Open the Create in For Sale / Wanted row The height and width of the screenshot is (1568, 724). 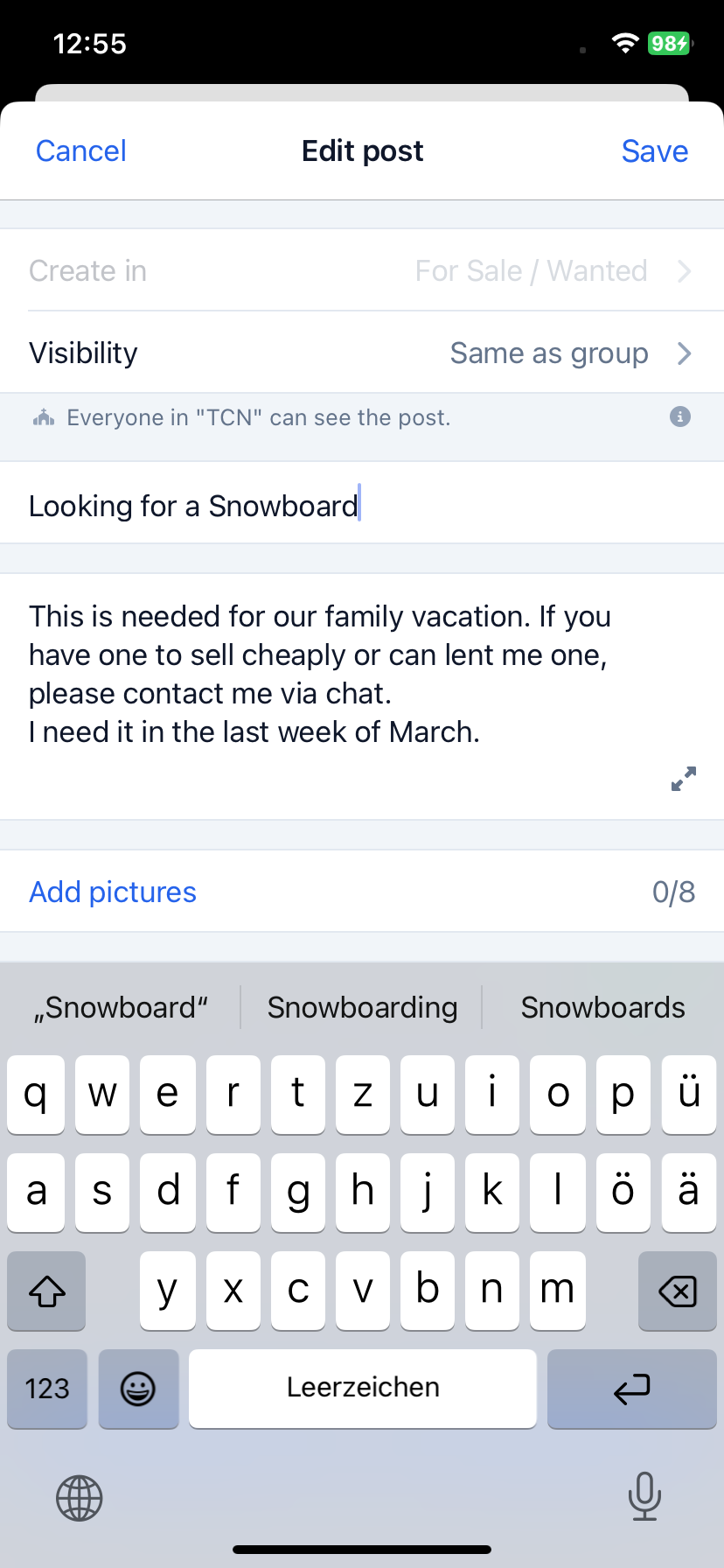(x=362, y=270)
